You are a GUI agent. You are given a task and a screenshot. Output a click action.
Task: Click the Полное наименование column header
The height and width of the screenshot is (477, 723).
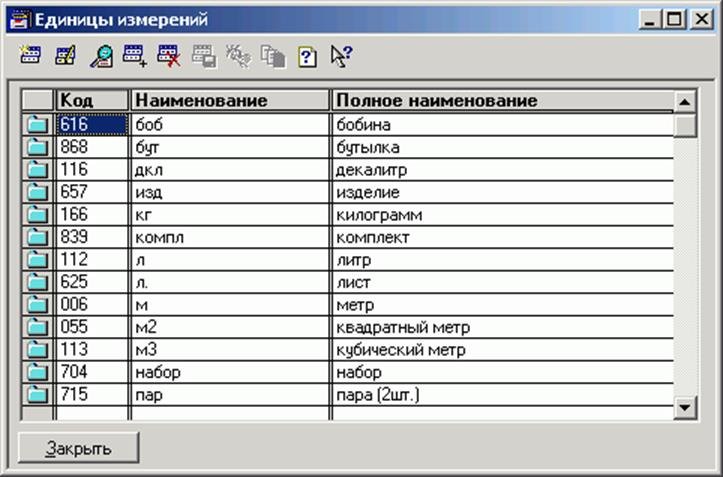[x=502, y=100]
